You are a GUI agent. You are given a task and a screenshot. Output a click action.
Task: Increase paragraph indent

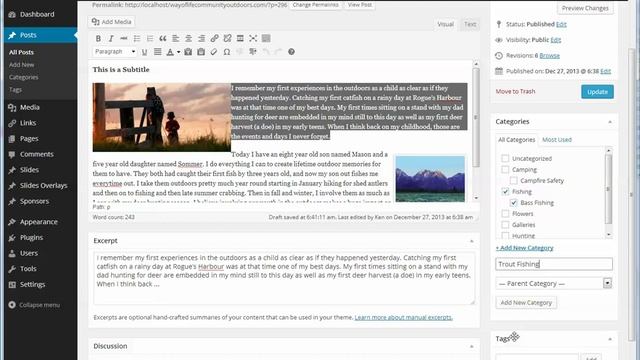[x=253, y=52]
